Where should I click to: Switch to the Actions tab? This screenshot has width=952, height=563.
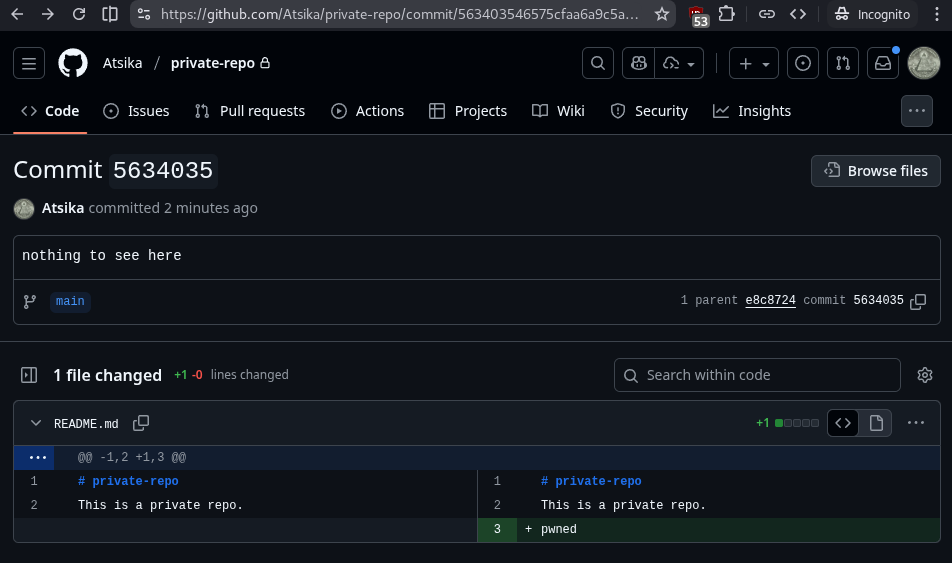coord(367,111)
